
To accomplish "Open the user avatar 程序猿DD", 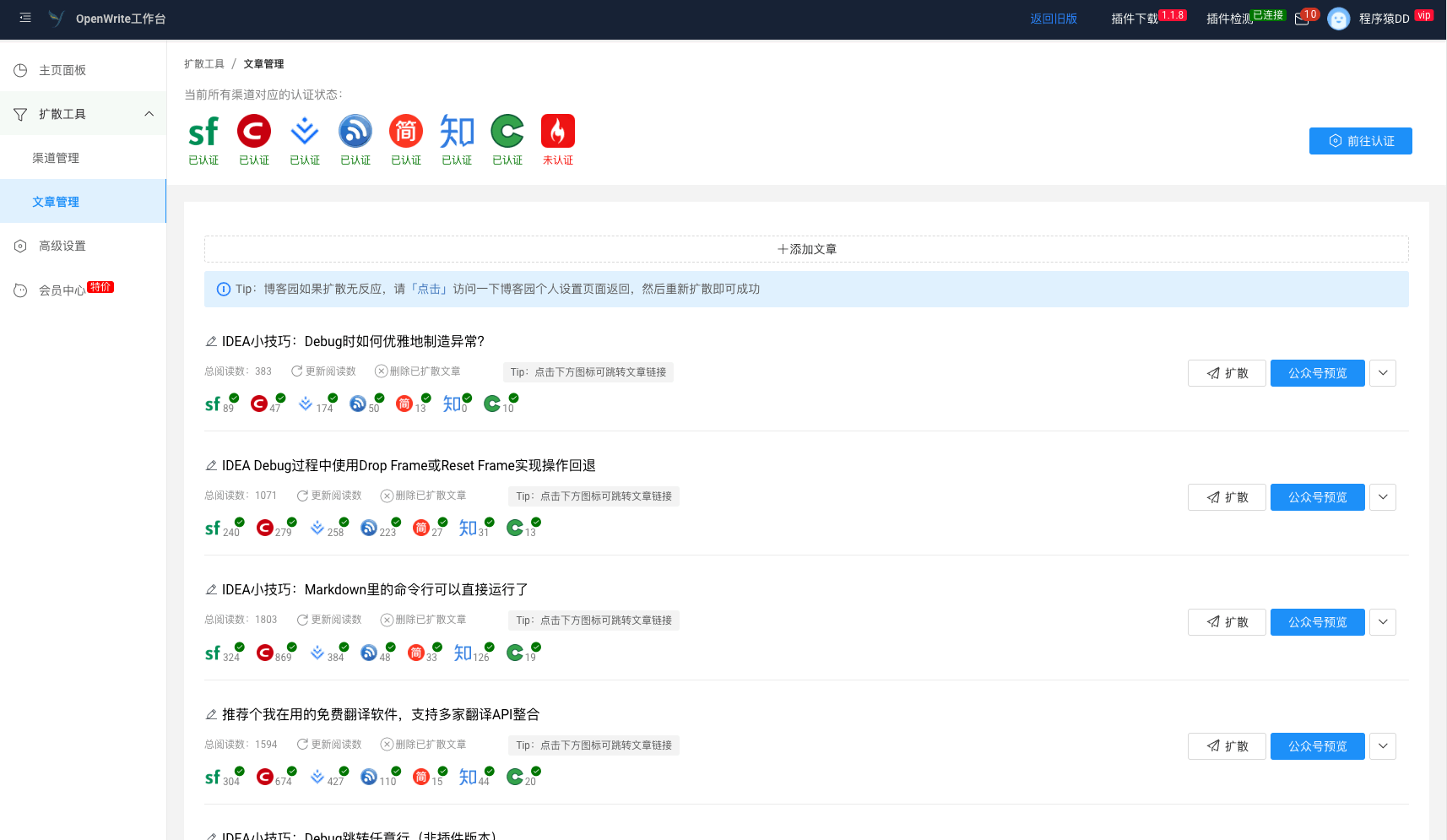I will click(x=1339, y=19).
